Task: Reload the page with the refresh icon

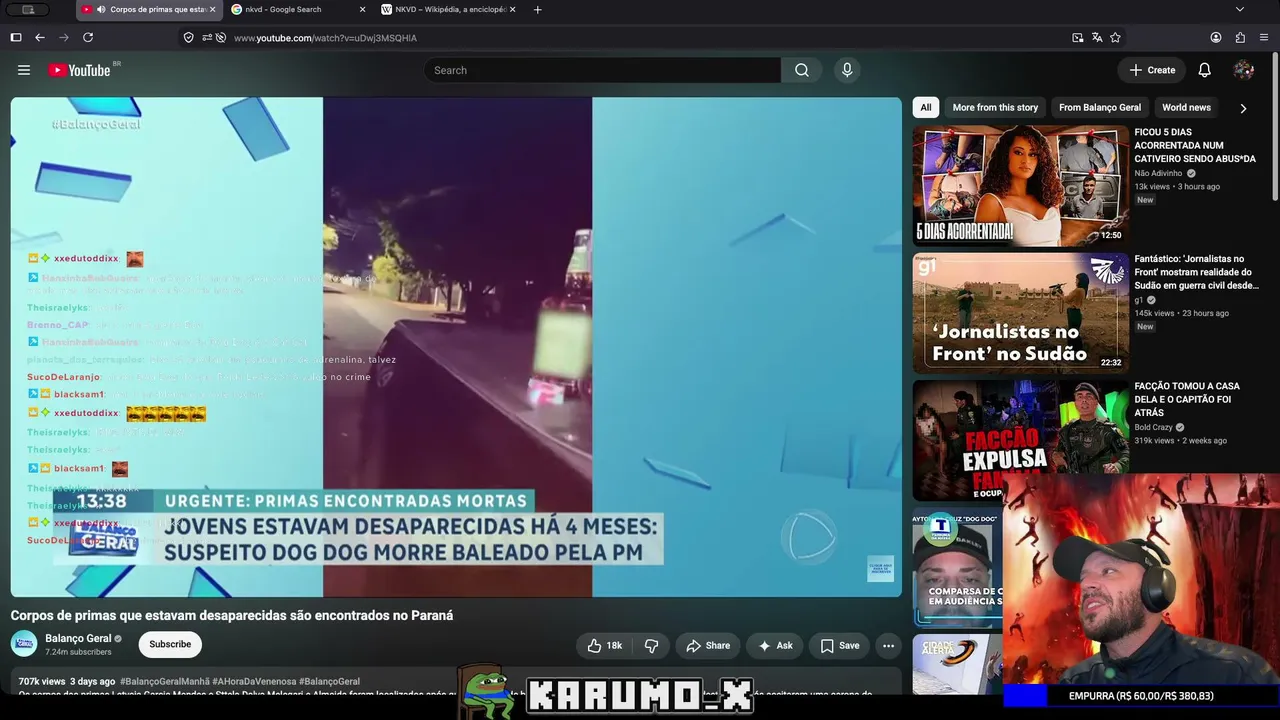Action: point(88,37)
